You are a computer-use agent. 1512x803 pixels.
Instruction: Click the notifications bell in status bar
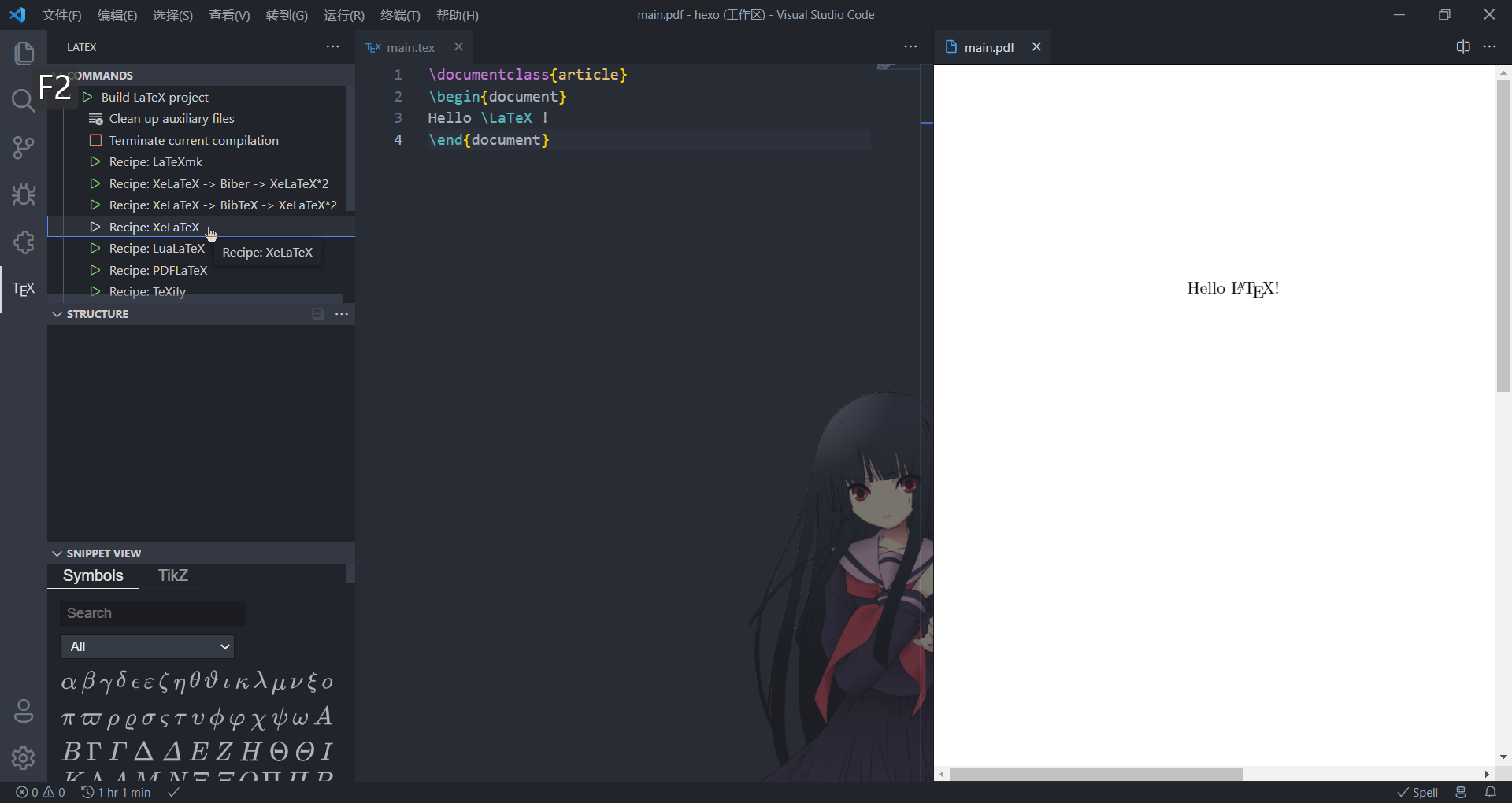[1490, 792]
